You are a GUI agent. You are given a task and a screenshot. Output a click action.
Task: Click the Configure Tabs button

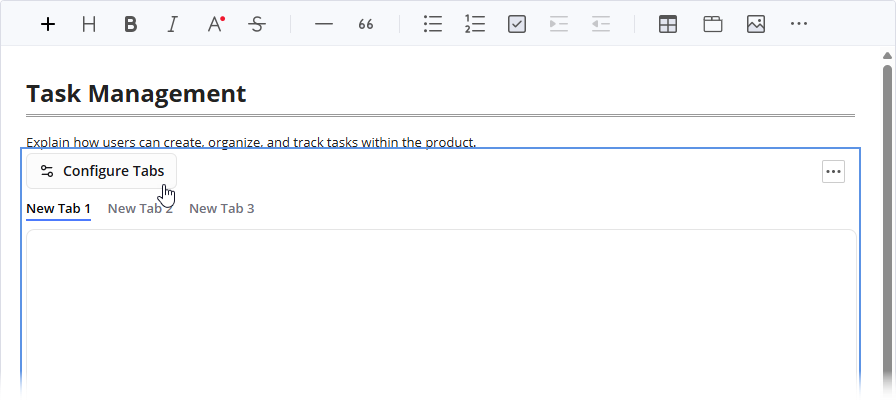coord(102,171)
